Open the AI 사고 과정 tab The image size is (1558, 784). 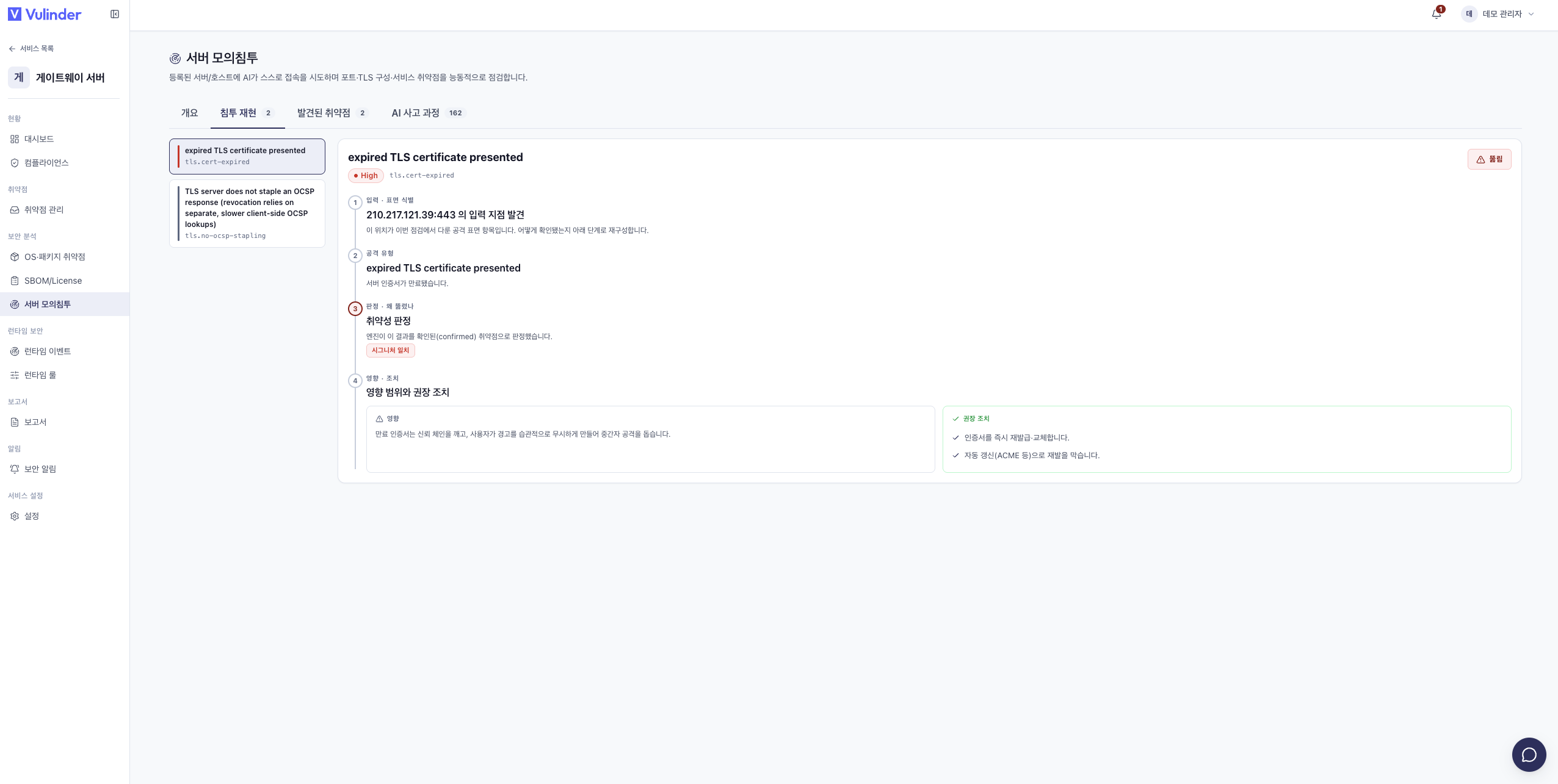[429, 113]
